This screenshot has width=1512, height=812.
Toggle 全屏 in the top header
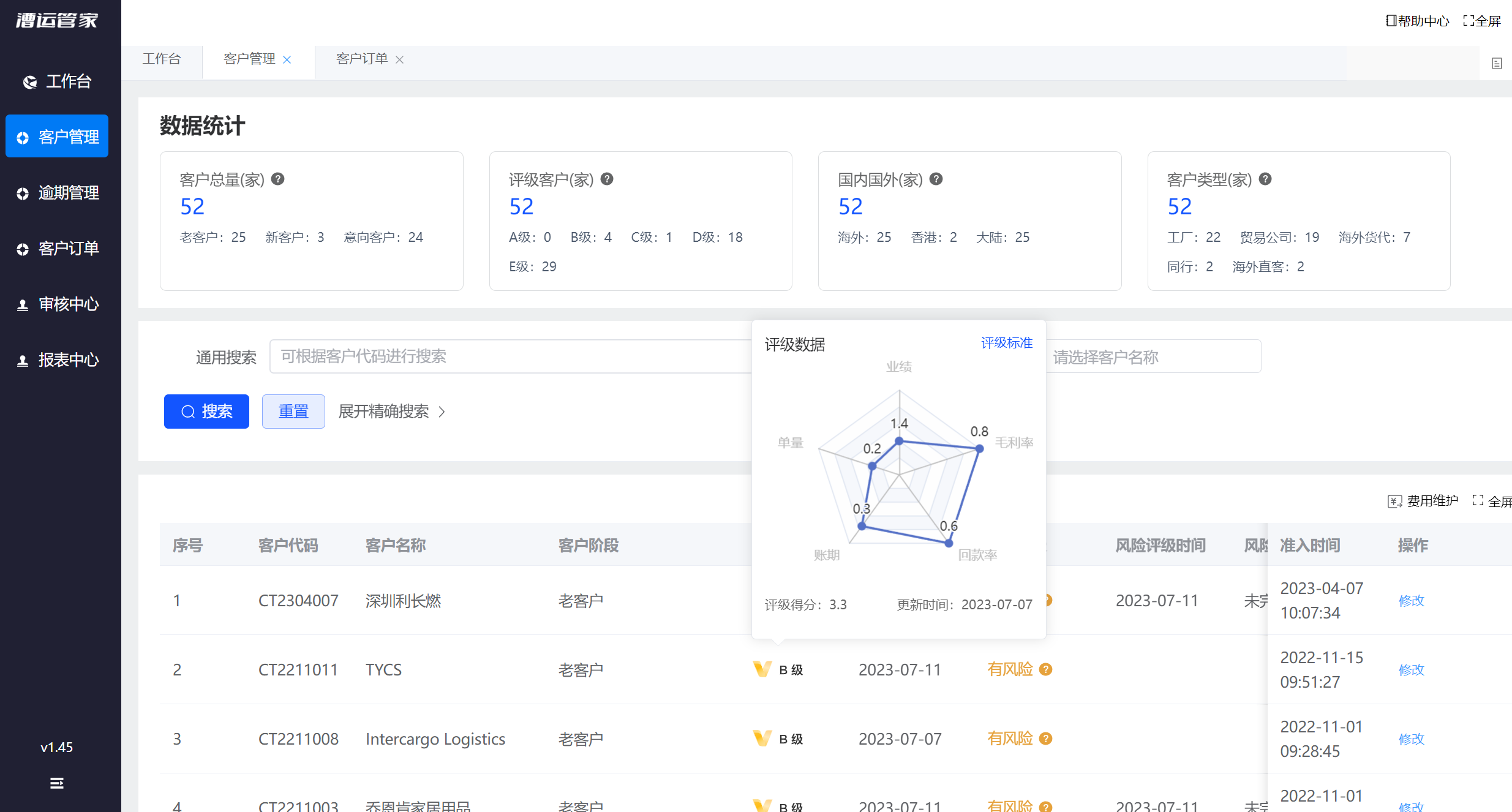point(1482,21)
